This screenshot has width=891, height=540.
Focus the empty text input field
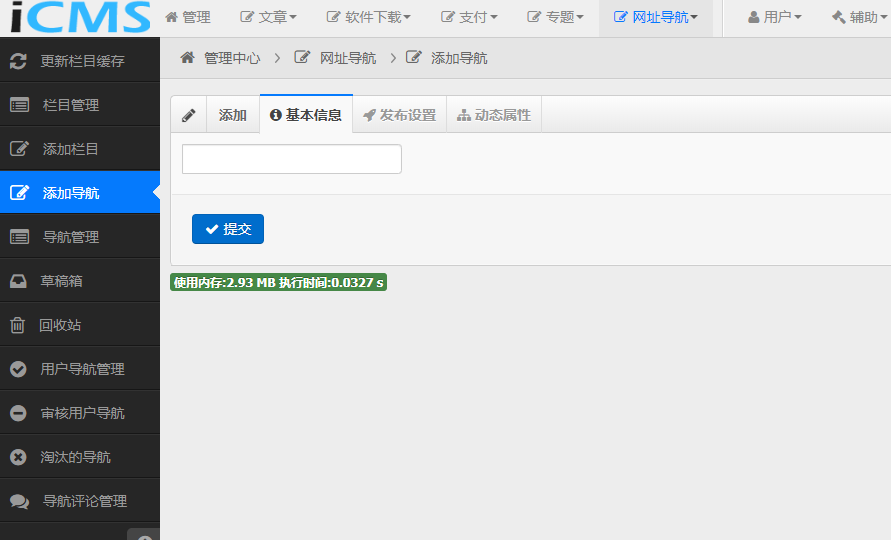(x=292, y=159)
